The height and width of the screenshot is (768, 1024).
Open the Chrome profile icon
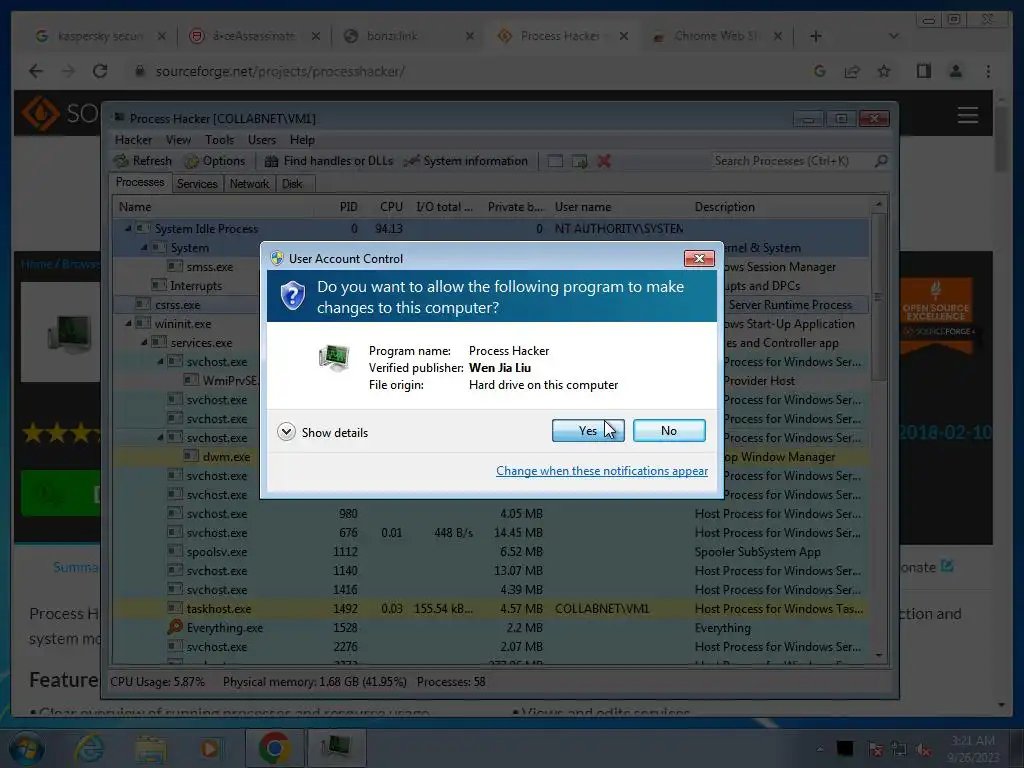point(955,71)
